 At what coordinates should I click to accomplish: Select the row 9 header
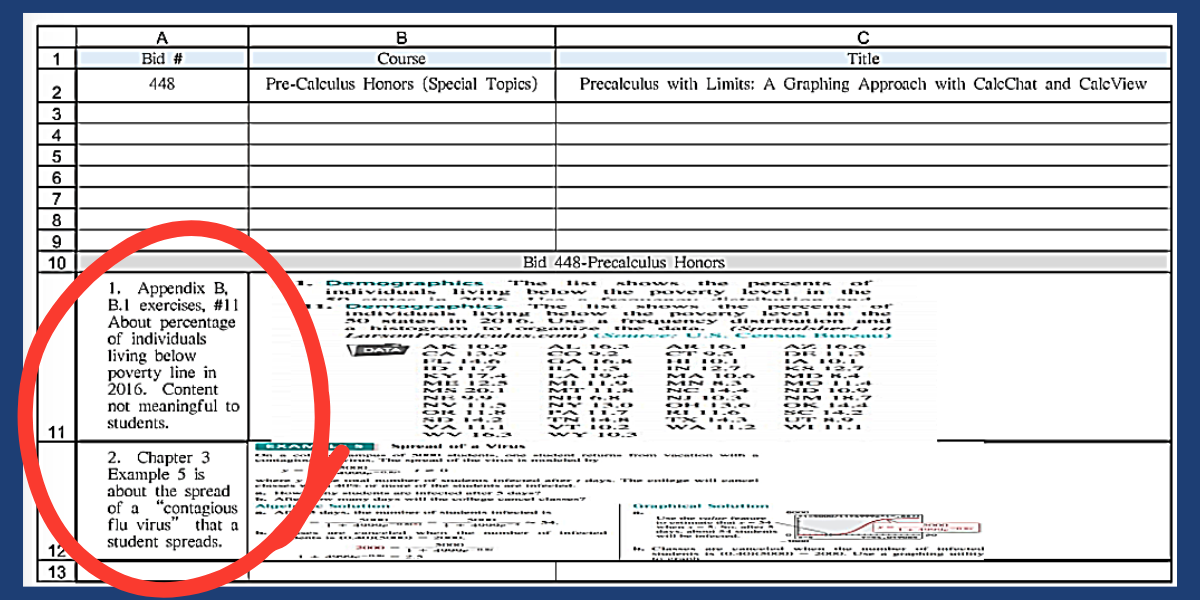(57, 240)
